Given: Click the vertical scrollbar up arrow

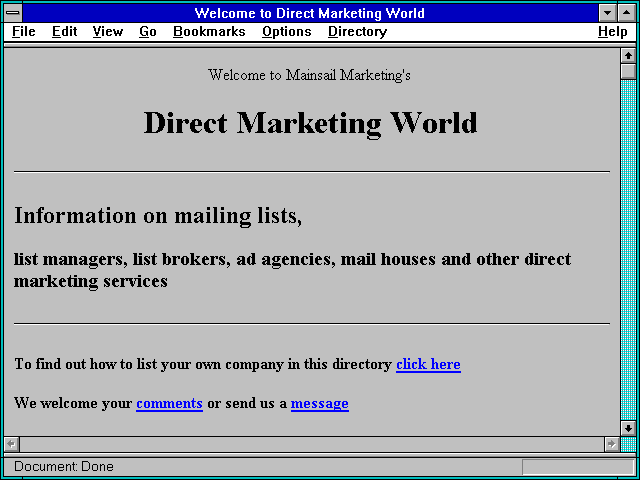Looking at the screenshot, I should (x=628, y=56).
